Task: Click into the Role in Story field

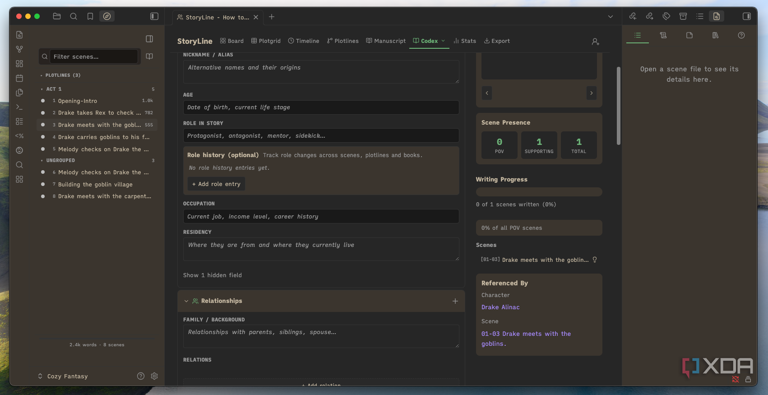Action: click(x=321, y=135)
